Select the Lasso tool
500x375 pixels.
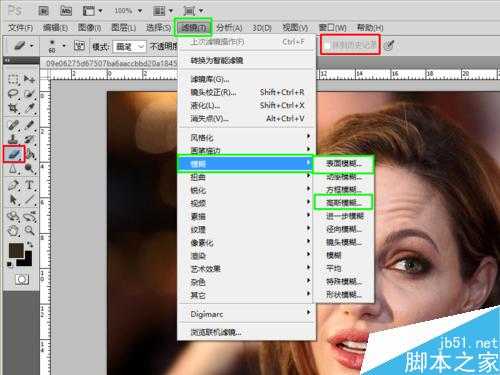coord(13,94)
